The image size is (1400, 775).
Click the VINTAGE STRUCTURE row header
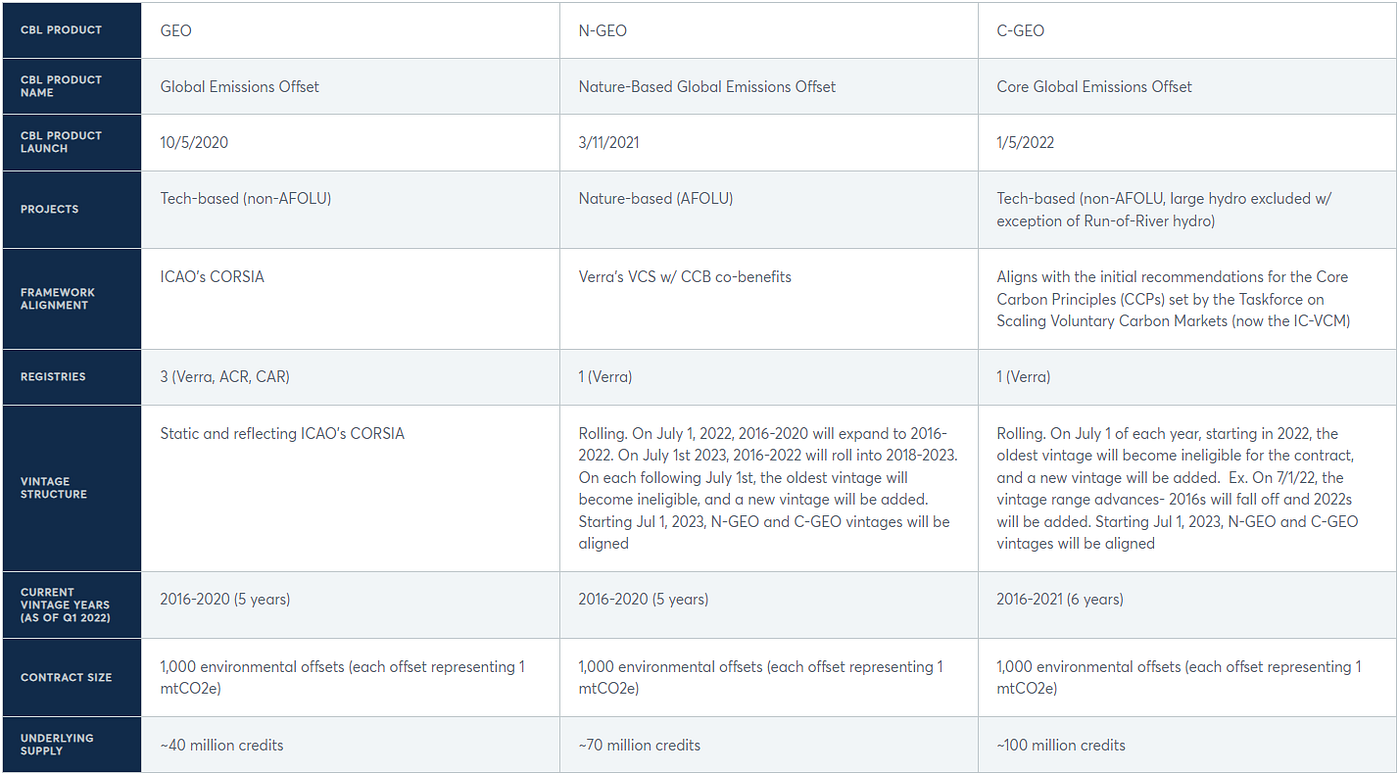tap(71, 488)
